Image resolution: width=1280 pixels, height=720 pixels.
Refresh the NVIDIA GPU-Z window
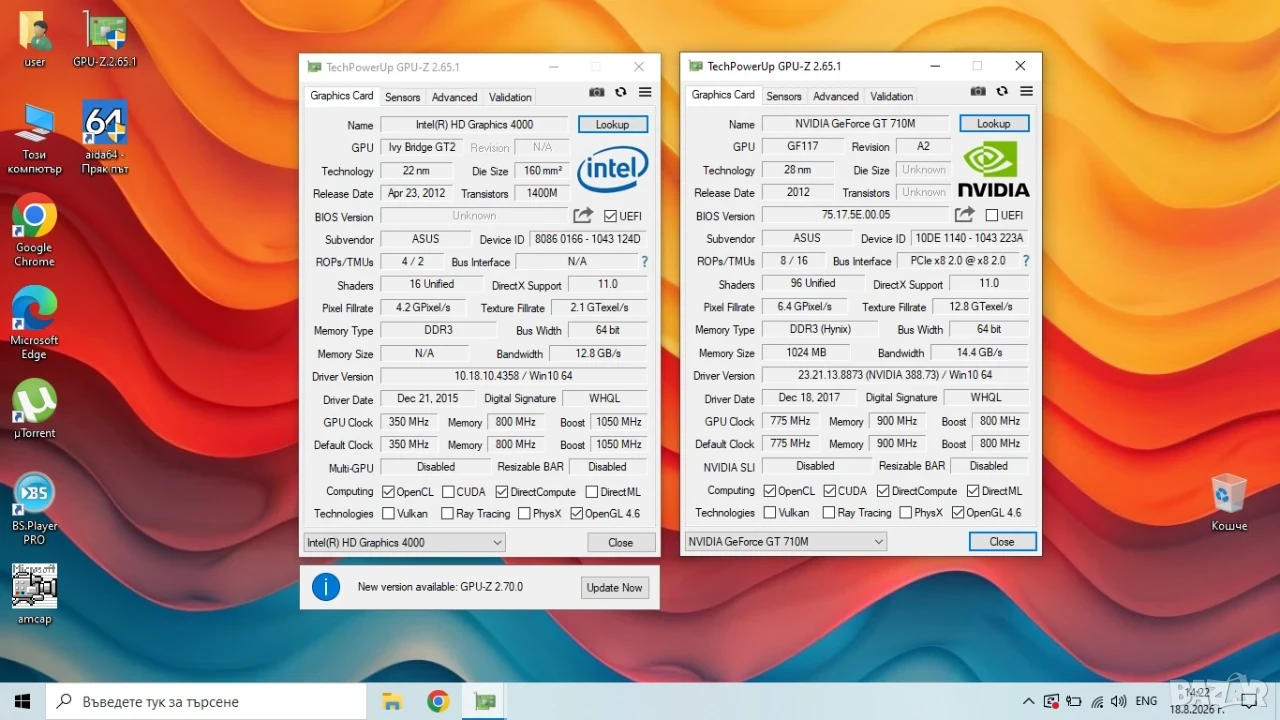pos(1002,91)
